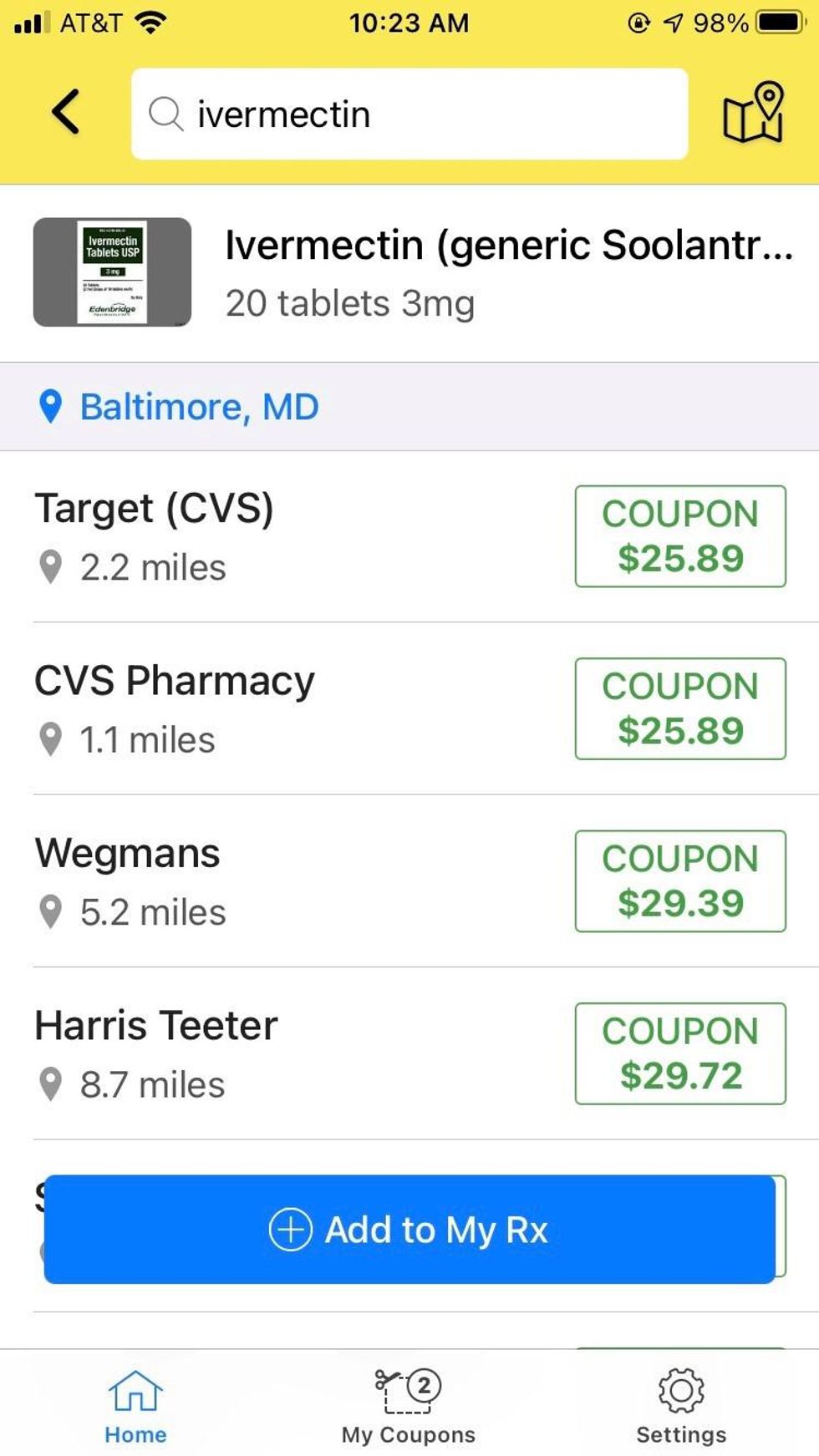Expand the Ivermectin drug title details
This screenshot has height=1456, width=819.
pos(508,246)
